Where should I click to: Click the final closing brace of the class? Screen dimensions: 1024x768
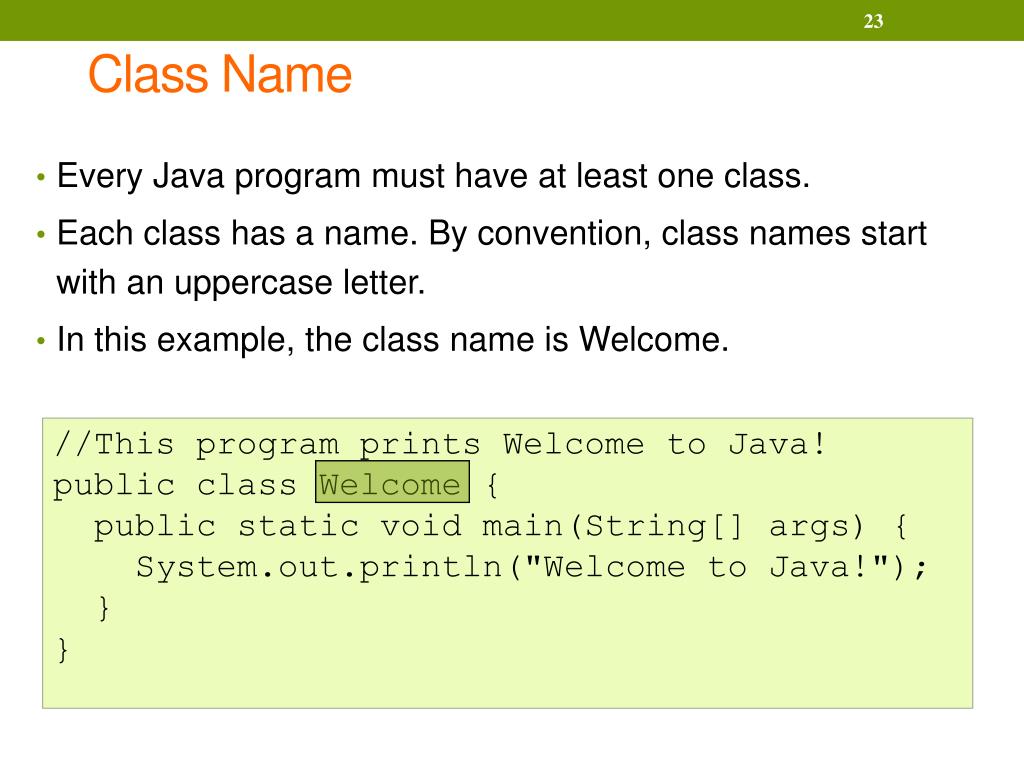(63, 650)
